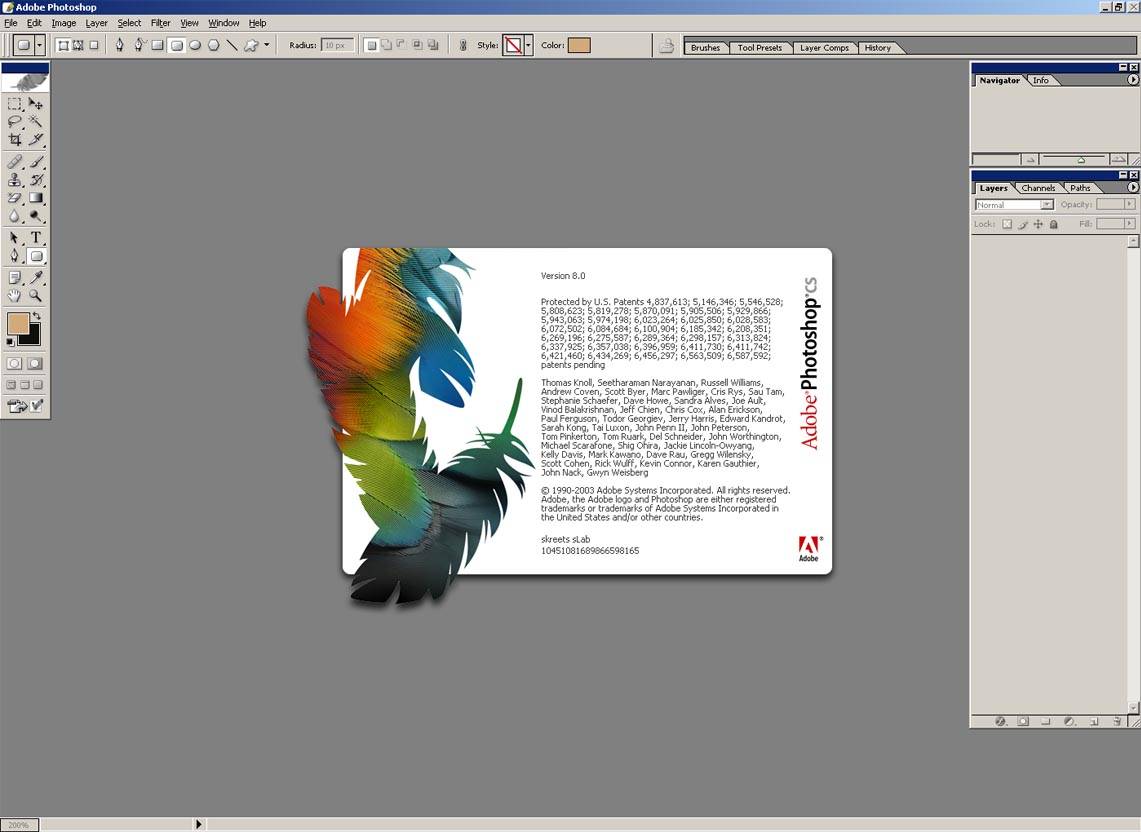Viewport: 1141px width, 832px height.
Task: Select the Eyedropper tool
Action: tap(36, 277)
